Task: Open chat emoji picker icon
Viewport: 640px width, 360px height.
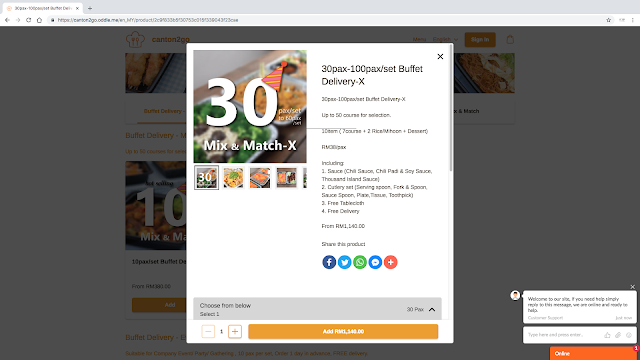Action: (629, 335)
